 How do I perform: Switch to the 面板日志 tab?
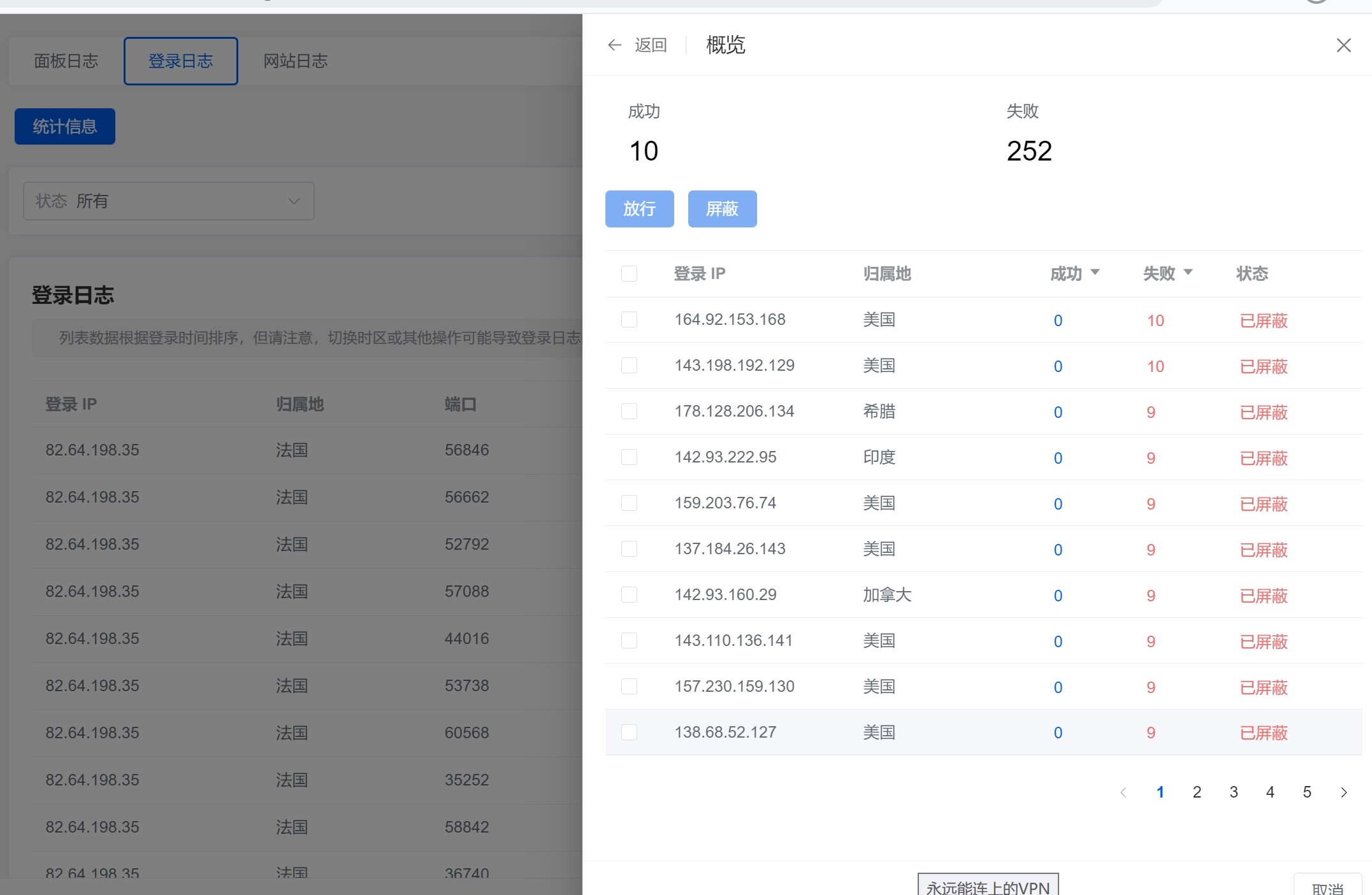pos(66,61)
